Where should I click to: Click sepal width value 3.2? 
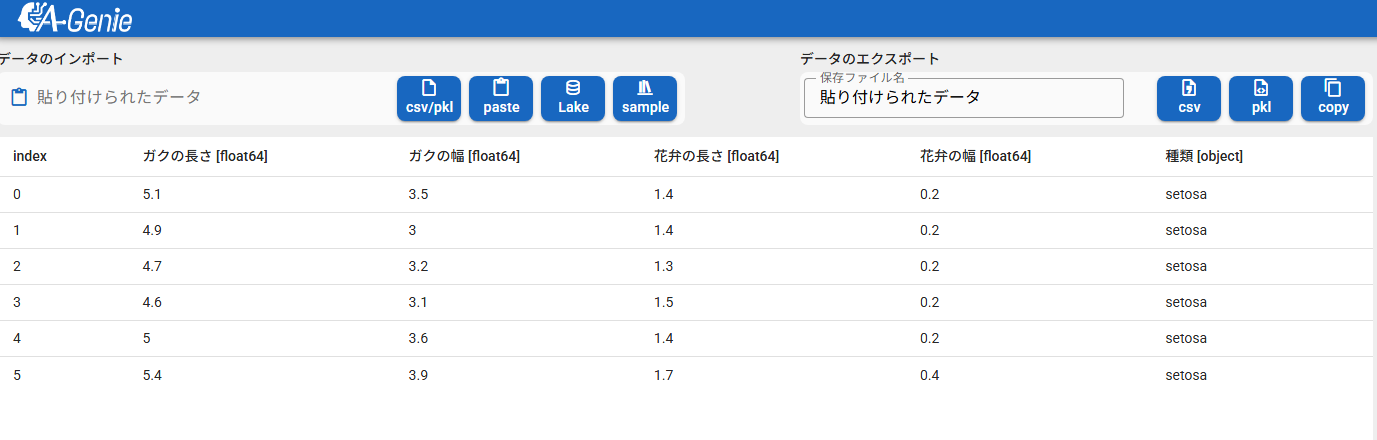click(418, 266)
